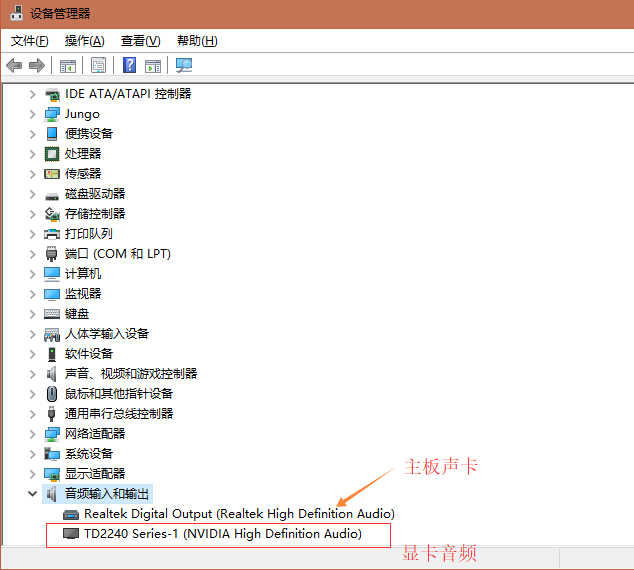This screenshot has width=634, height=570.
Task: Open the 操作(A) menu
Action: [x=85, y=41]
